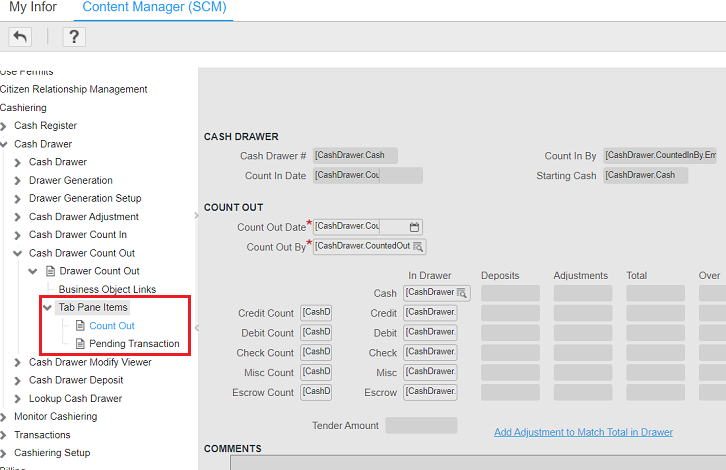Expand the Monitor Cashiering node
The width and height of the screenshot is (726, 470).
click(x=4, y=417)
